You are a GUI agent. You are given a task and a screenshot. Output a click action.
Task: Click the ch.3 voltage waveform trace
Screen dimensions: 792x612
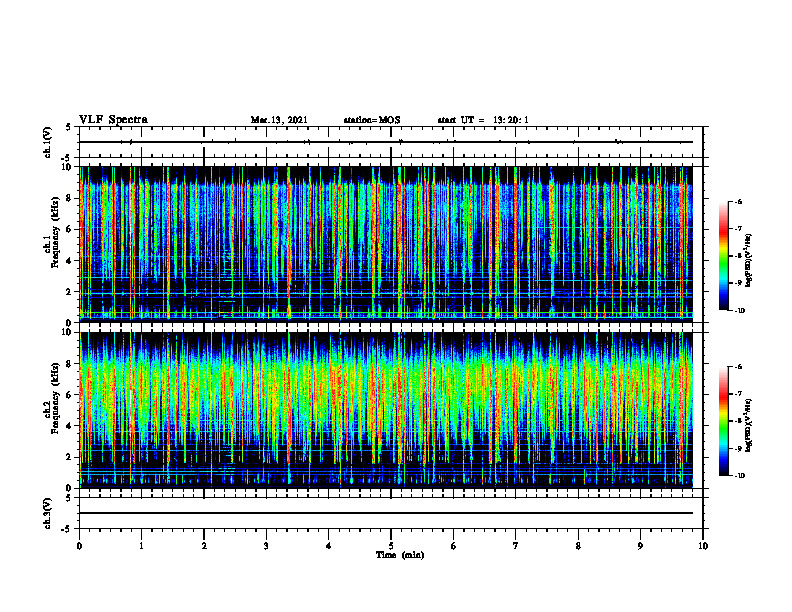386,513
